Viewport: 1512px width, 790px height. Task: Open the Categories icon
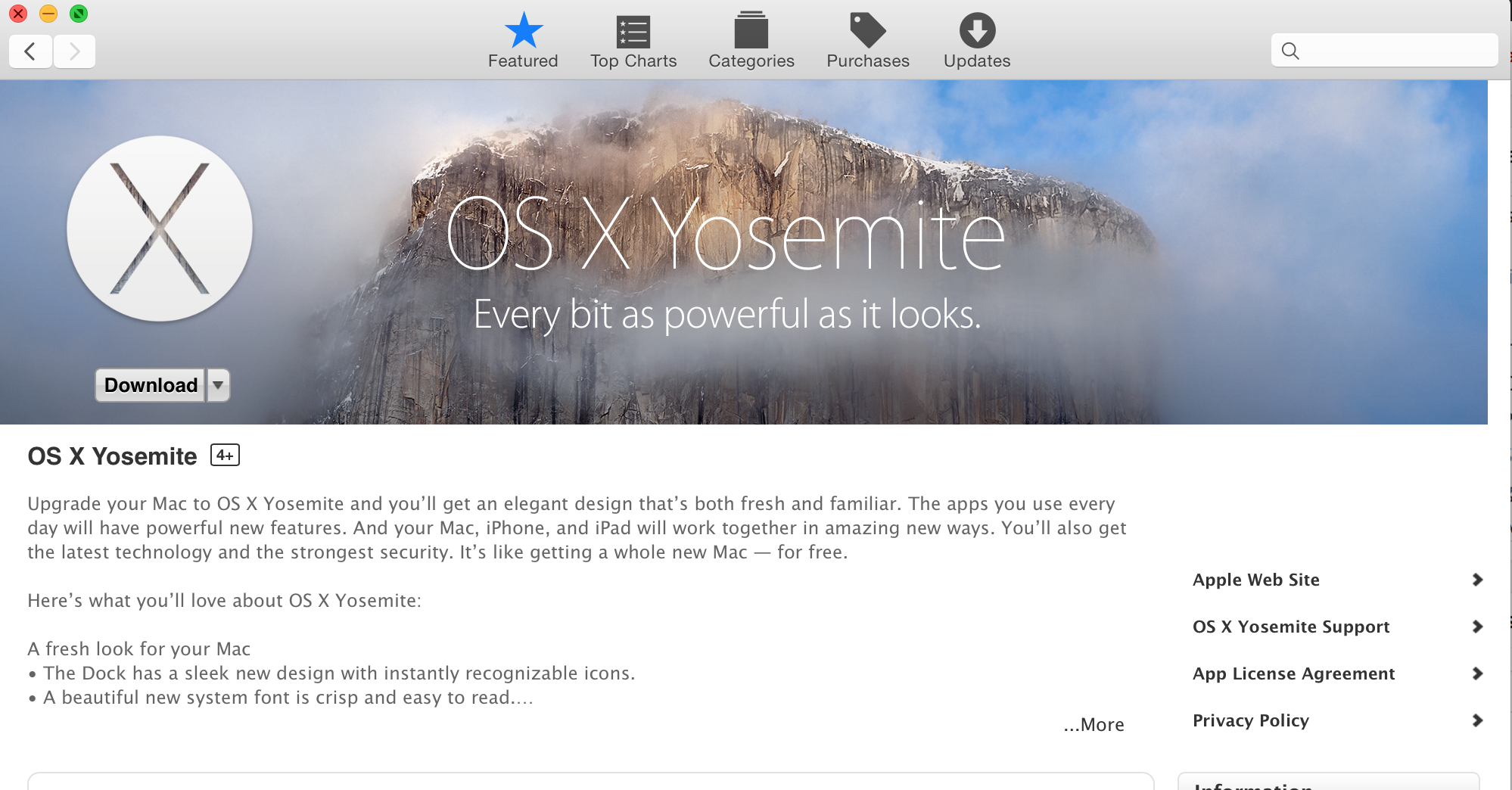751,31
